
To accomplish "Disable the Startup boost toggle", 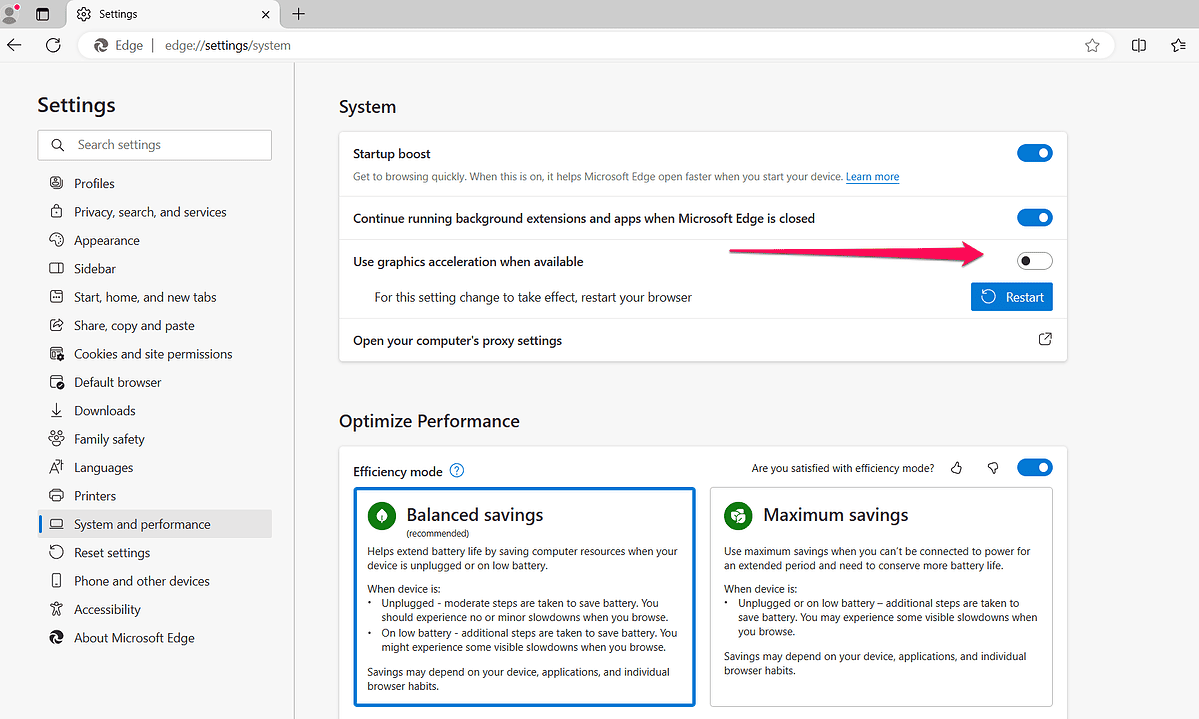I will (1034, 153).
